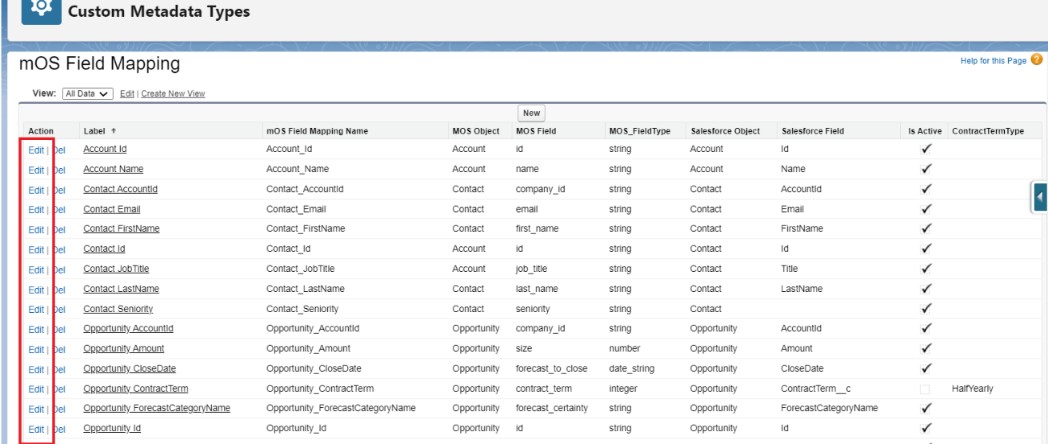Viewport: 1048px width, 444px height.
Task: Sort by MOS Field column header
Action: coord(535,132)
